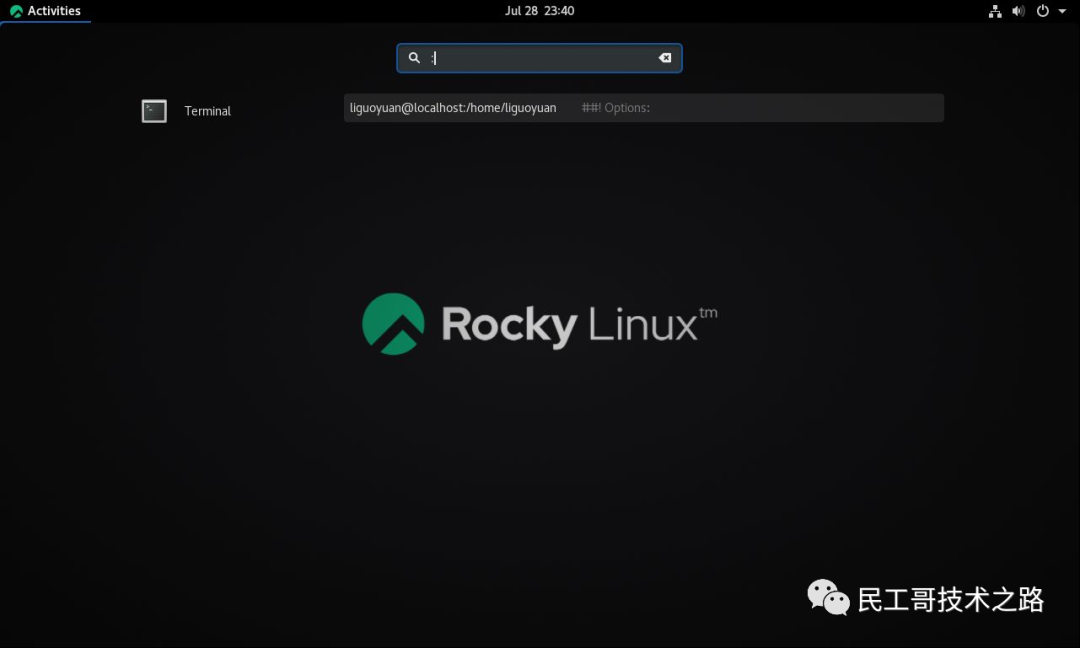
Task: Click the magnifier search icon
Action: pyautogui.click(x=414, y=58)
